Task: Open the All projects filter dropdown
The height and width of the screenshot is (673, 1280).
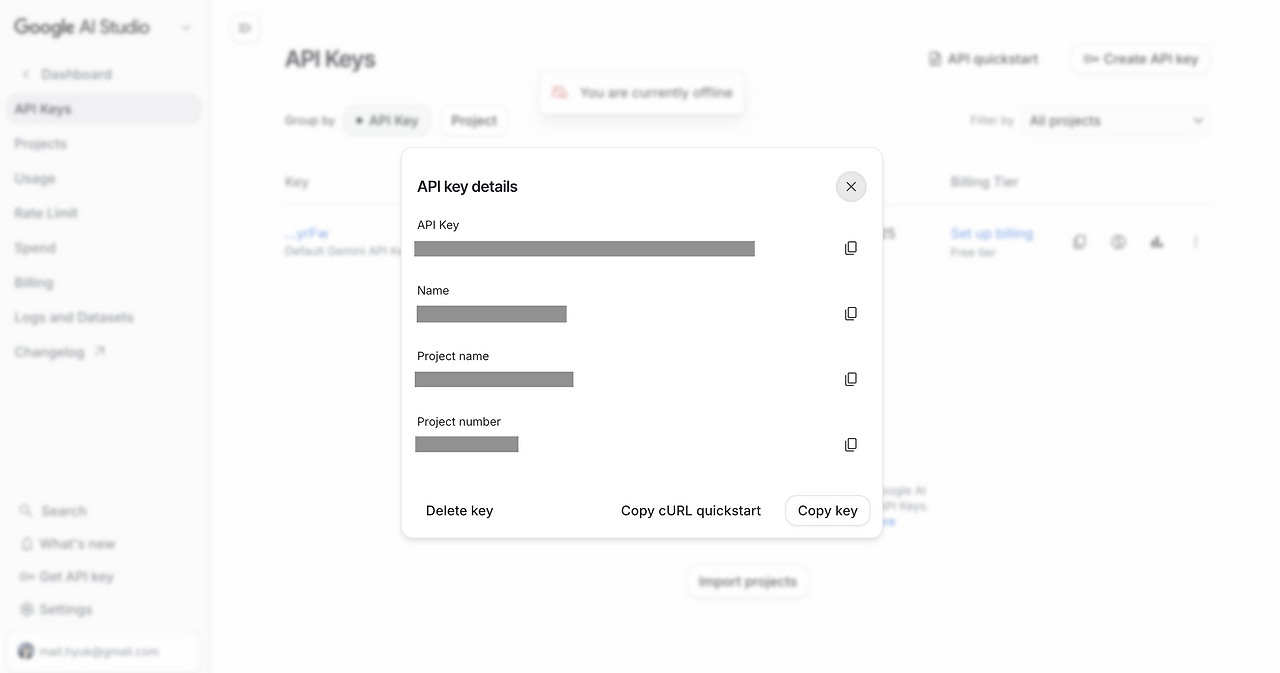Action: (1115, 121)
